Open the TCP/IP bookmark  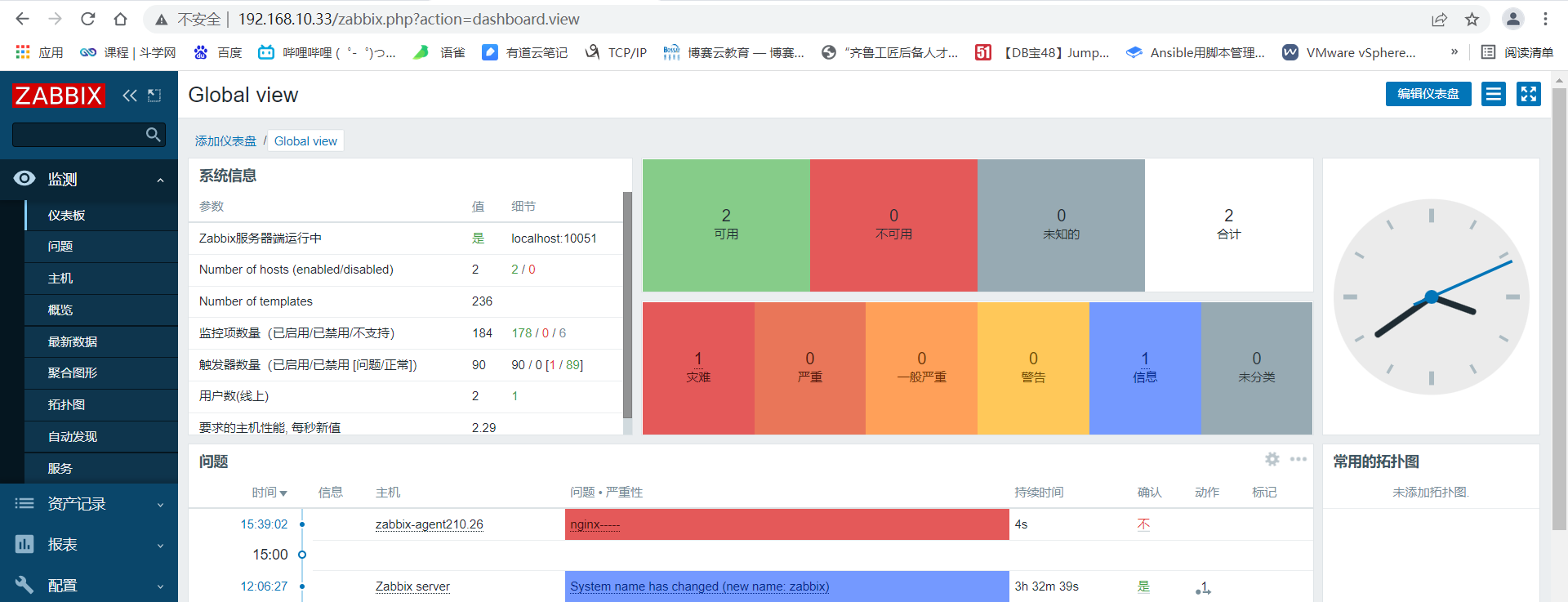[x=616, y=52]
